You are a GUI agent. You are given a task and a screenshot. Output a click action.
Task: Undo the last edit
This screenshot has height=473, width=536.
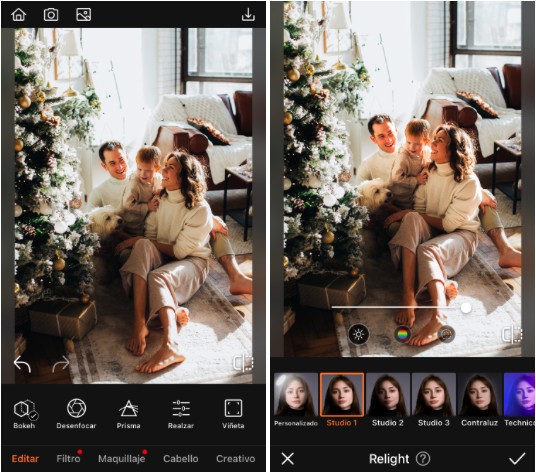point(23,363)
